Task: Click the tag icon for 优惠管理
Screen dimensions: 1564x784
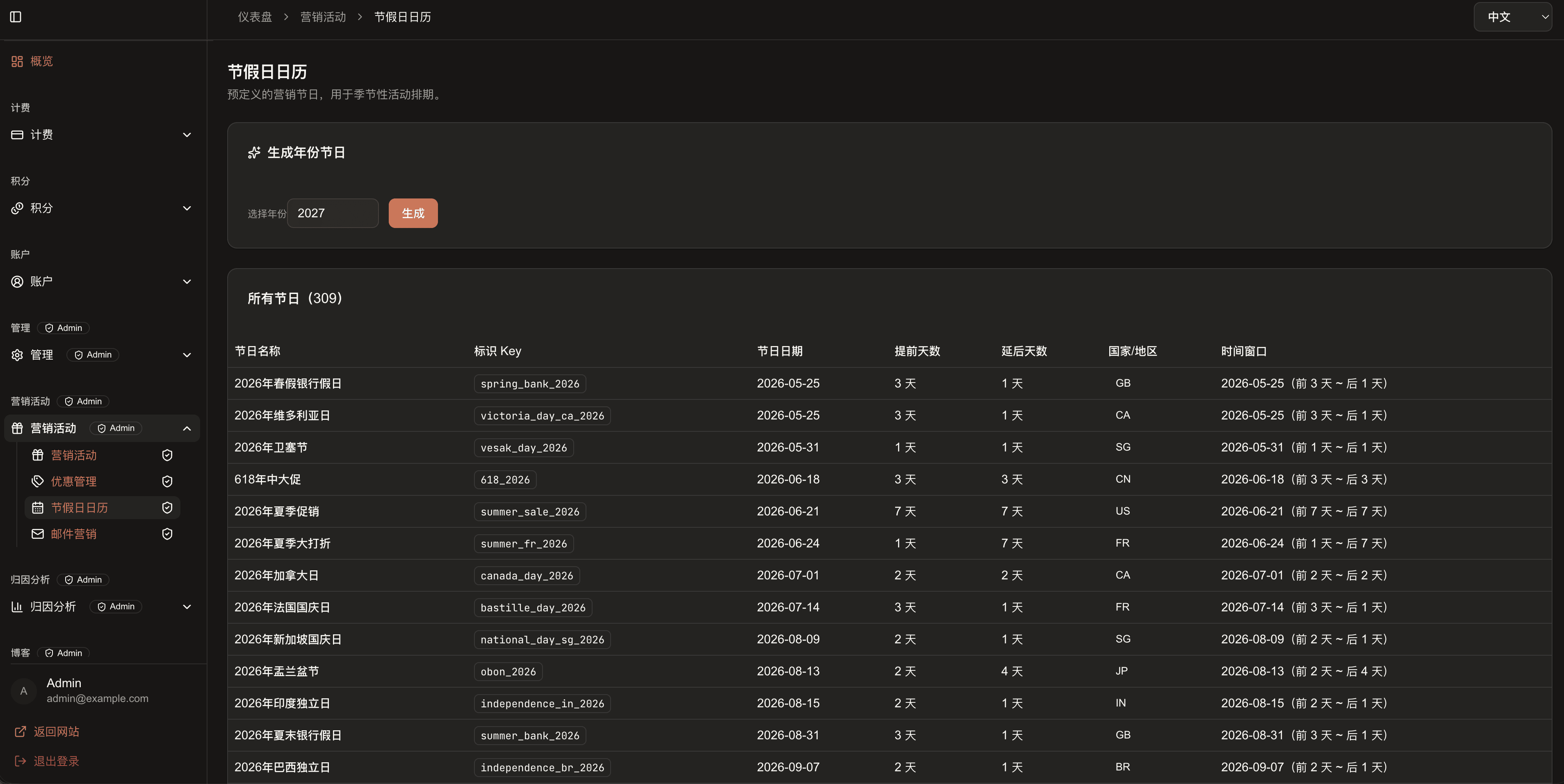Action: (x=38, y=481)
